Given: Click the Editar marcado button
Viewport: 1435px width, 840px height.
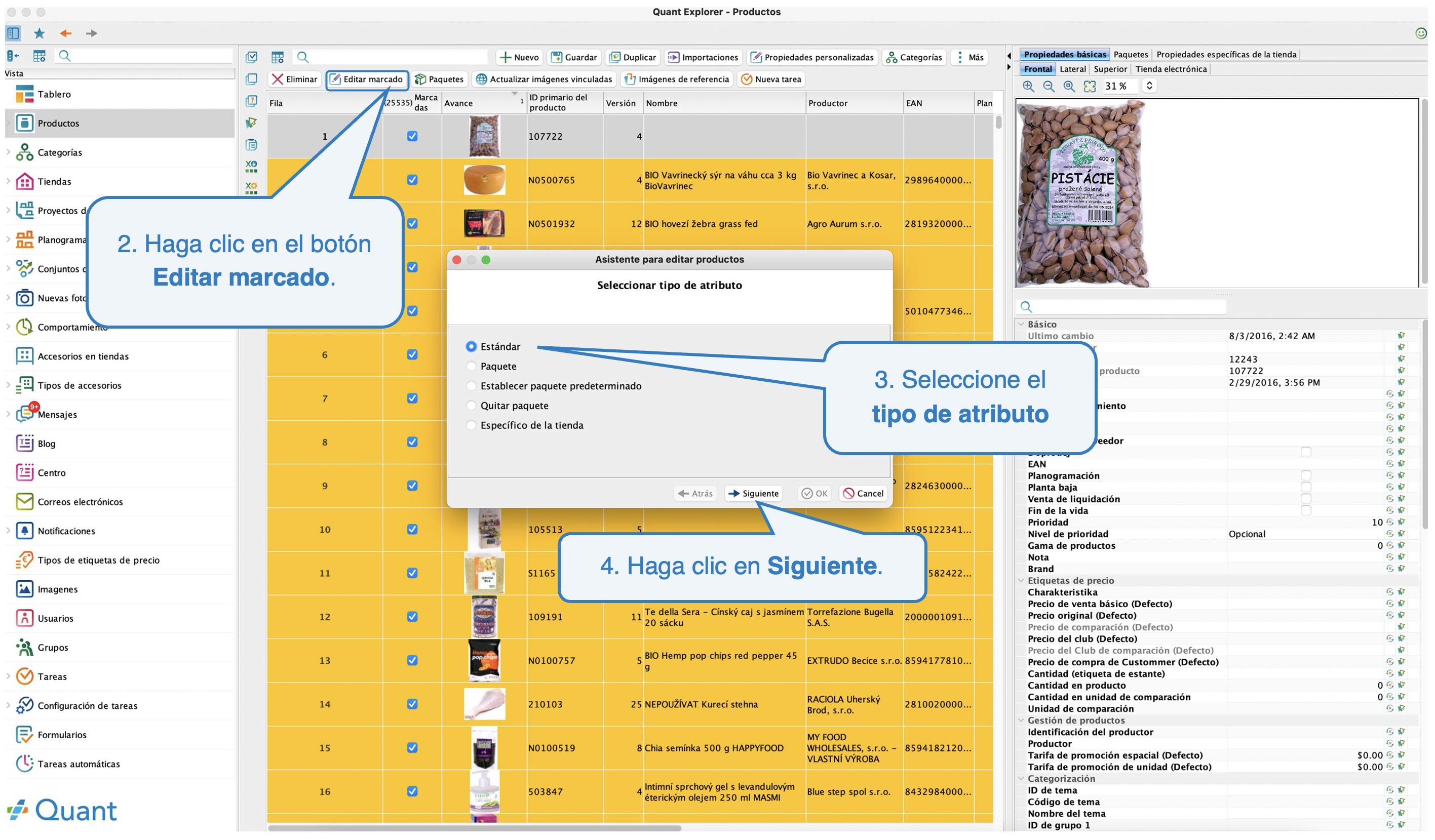Looking at the screenshot, I should [367, 79].
